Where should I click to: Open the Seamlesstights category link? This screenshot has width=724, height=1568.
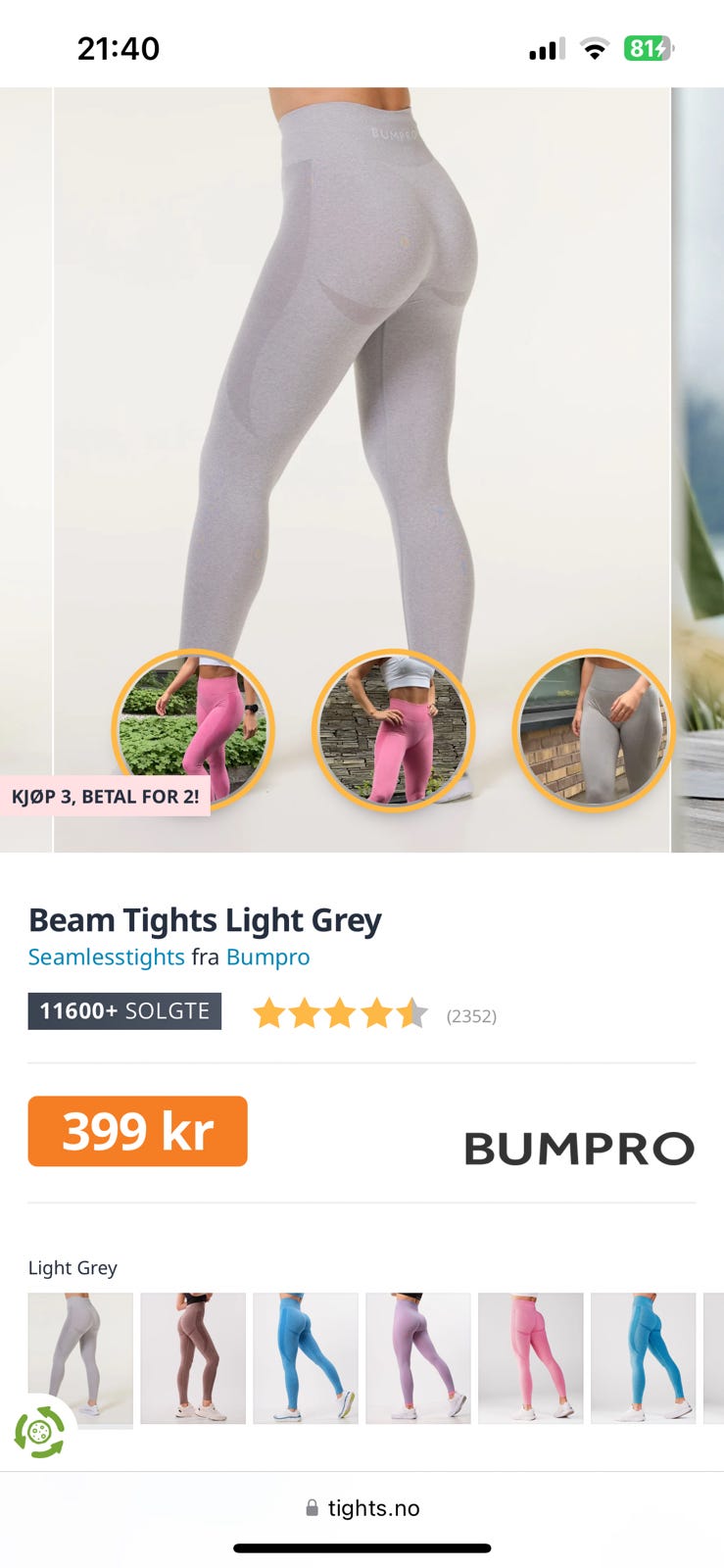[106, 956]
